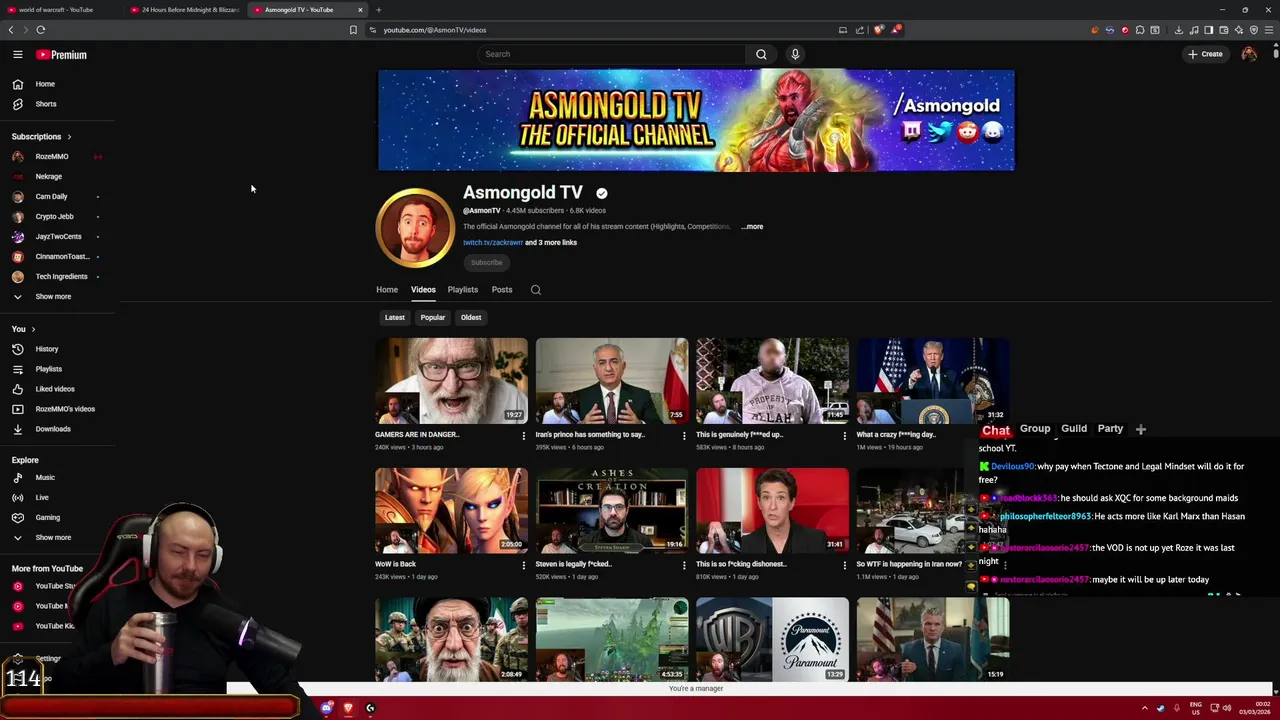Screen dimensions: 1280x720
Task: Open the WoW is Back video thumbnail
Action: pos(451,511)
